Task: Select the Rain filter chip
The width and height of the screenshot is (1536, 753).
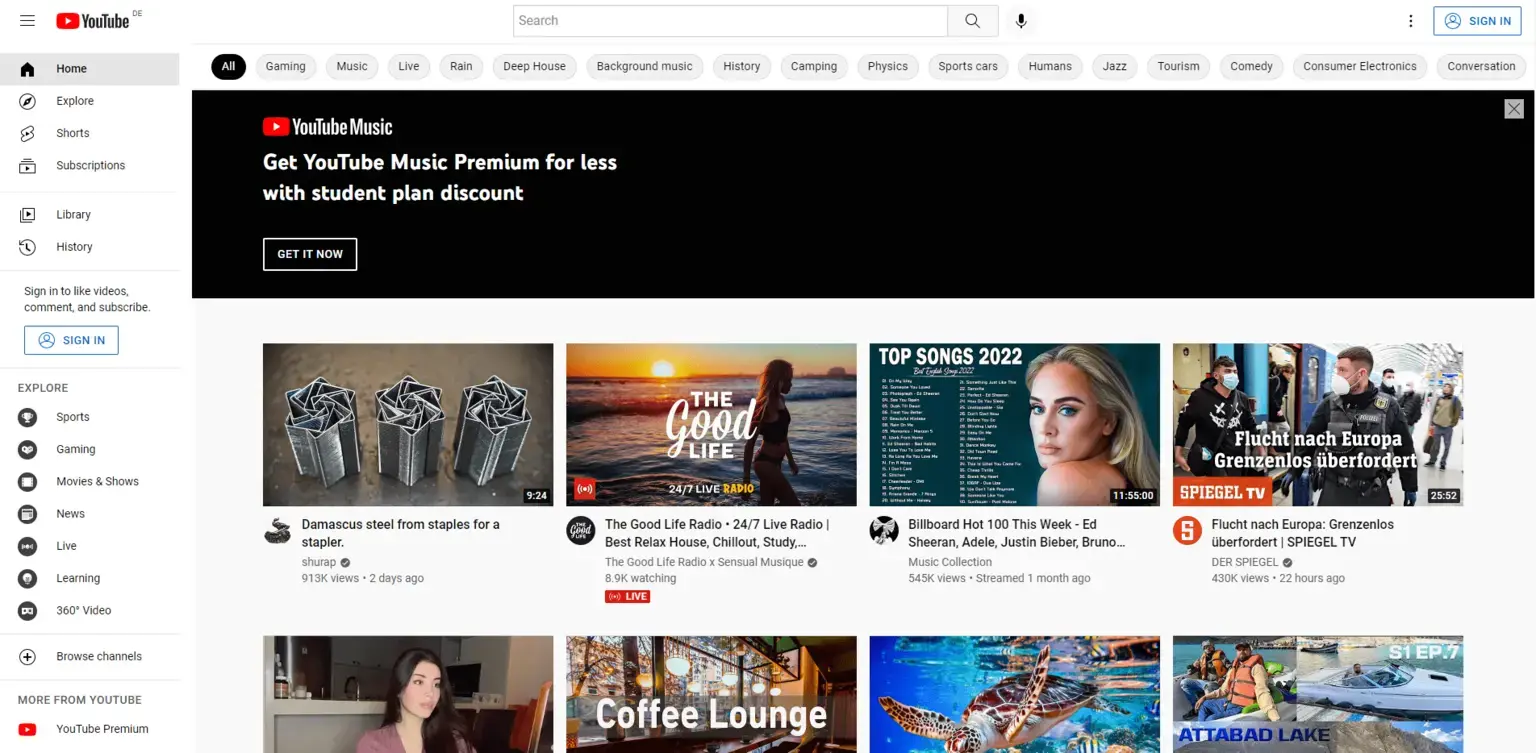Action: click(461, 66)
